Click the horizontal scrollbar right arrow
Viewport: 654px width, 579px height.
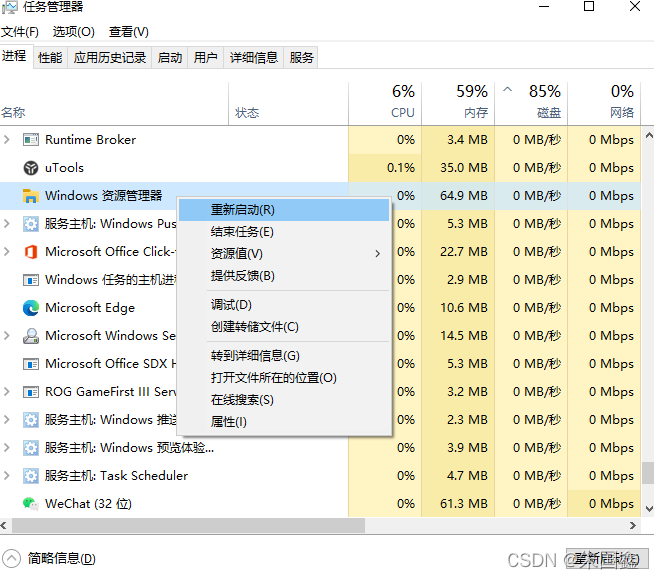633,526
